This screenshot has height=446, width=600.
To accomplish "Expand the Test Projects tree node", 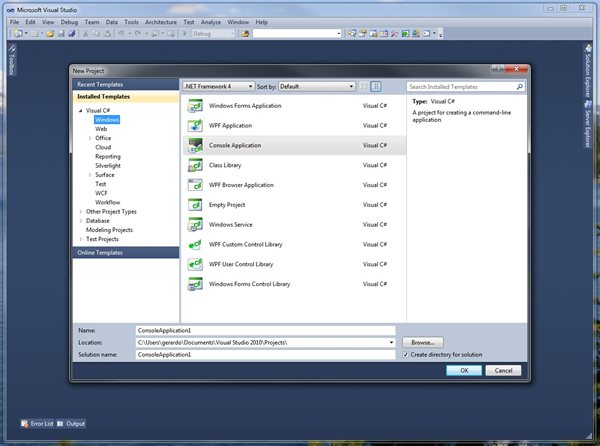I will pos(80,239).
